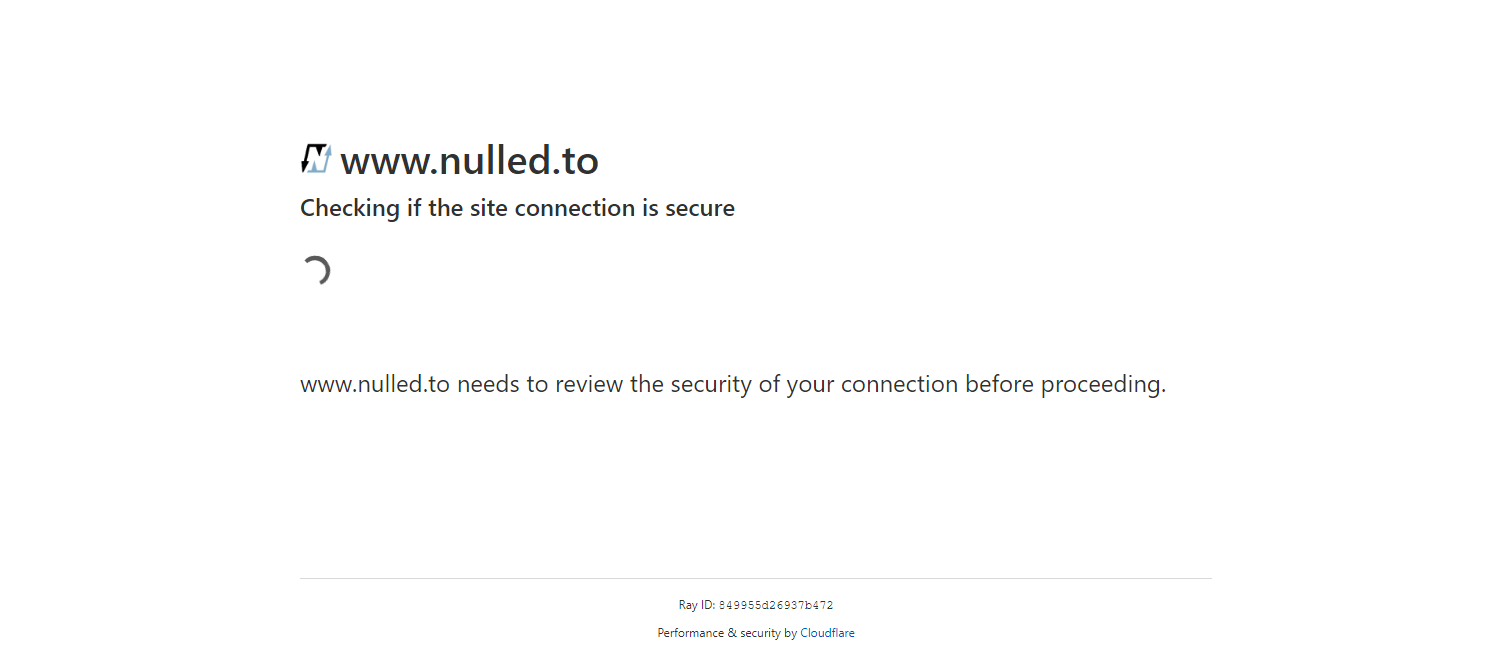Click the nulled.to site logo icon
The width and height of the screenshot is (1512, 657).
(316, 159)
